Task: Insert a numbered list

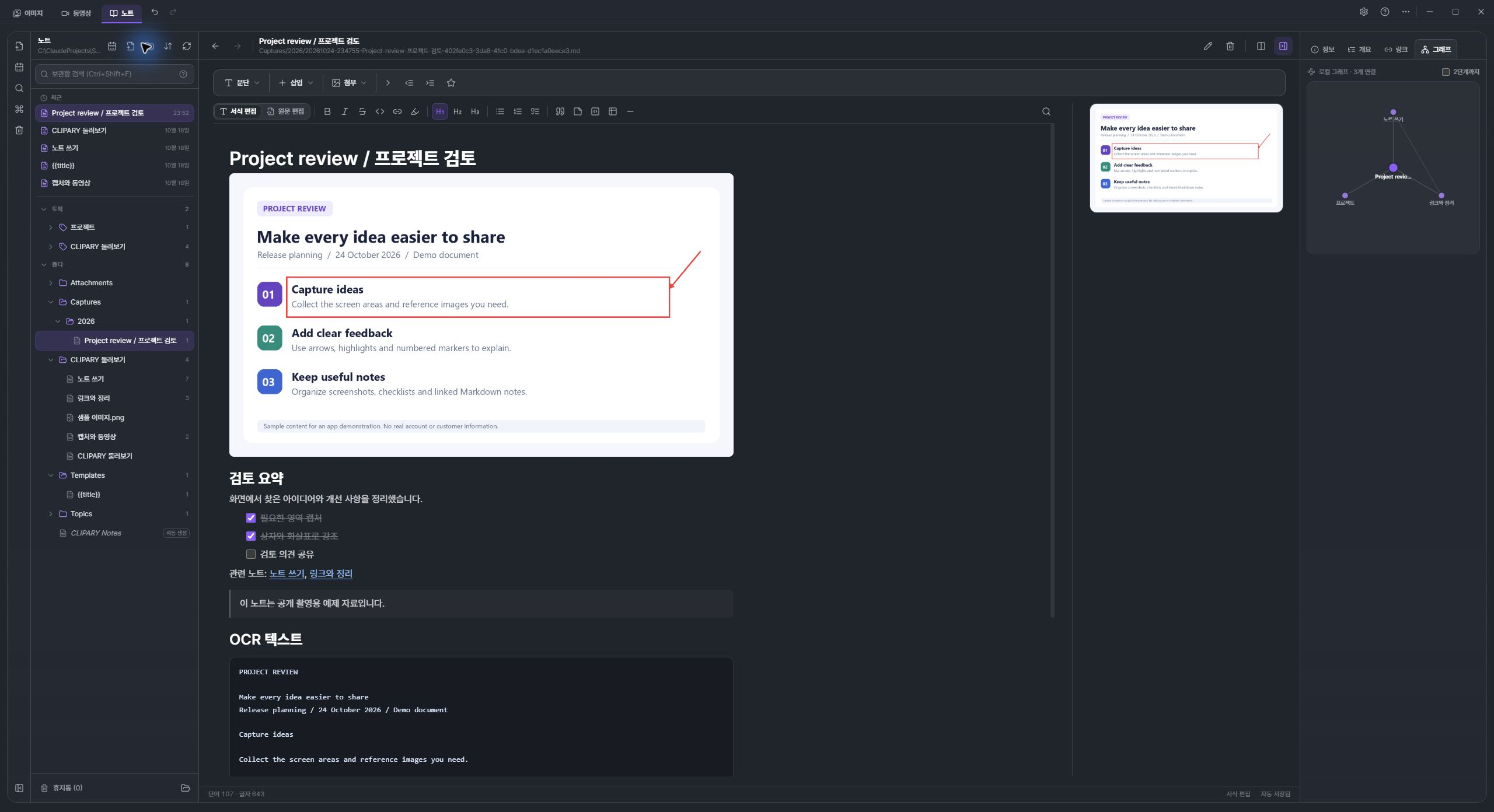Action: pos(518,111)
